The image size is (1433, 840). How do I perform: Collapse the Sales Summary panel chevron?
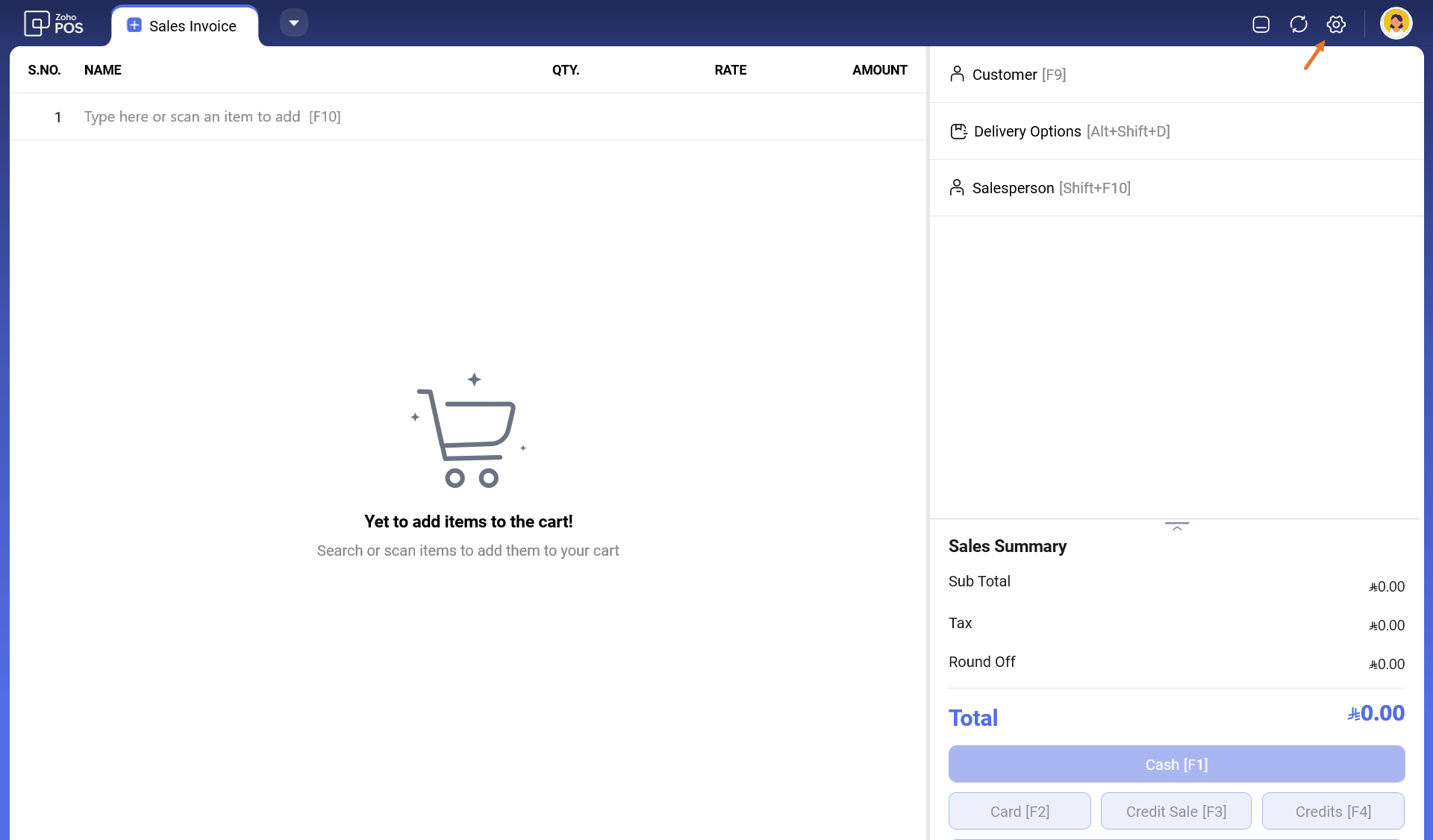click(1177, 527)
